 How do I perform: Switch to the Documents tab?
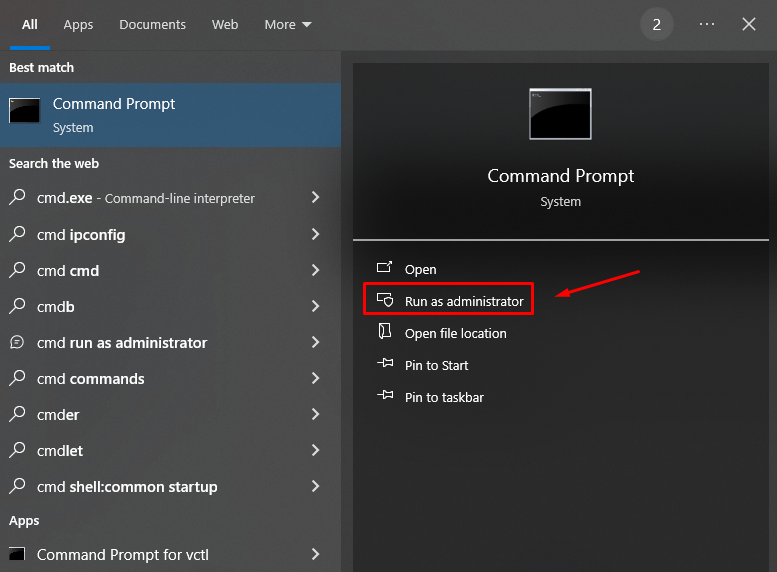click(152, 24)
